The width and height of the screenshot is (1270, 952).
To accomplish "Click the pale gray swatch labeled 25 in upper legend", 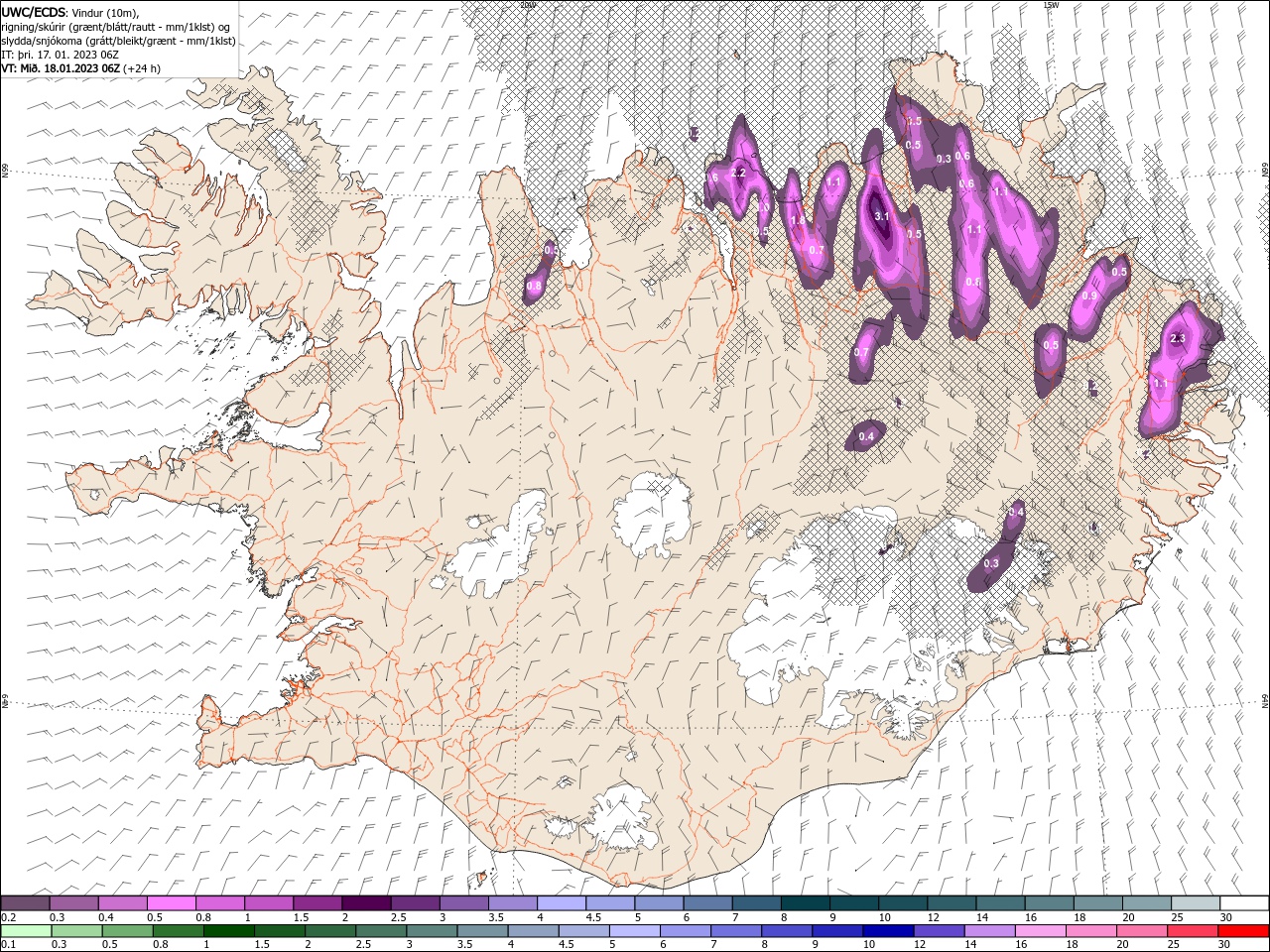I will 1197,903.
